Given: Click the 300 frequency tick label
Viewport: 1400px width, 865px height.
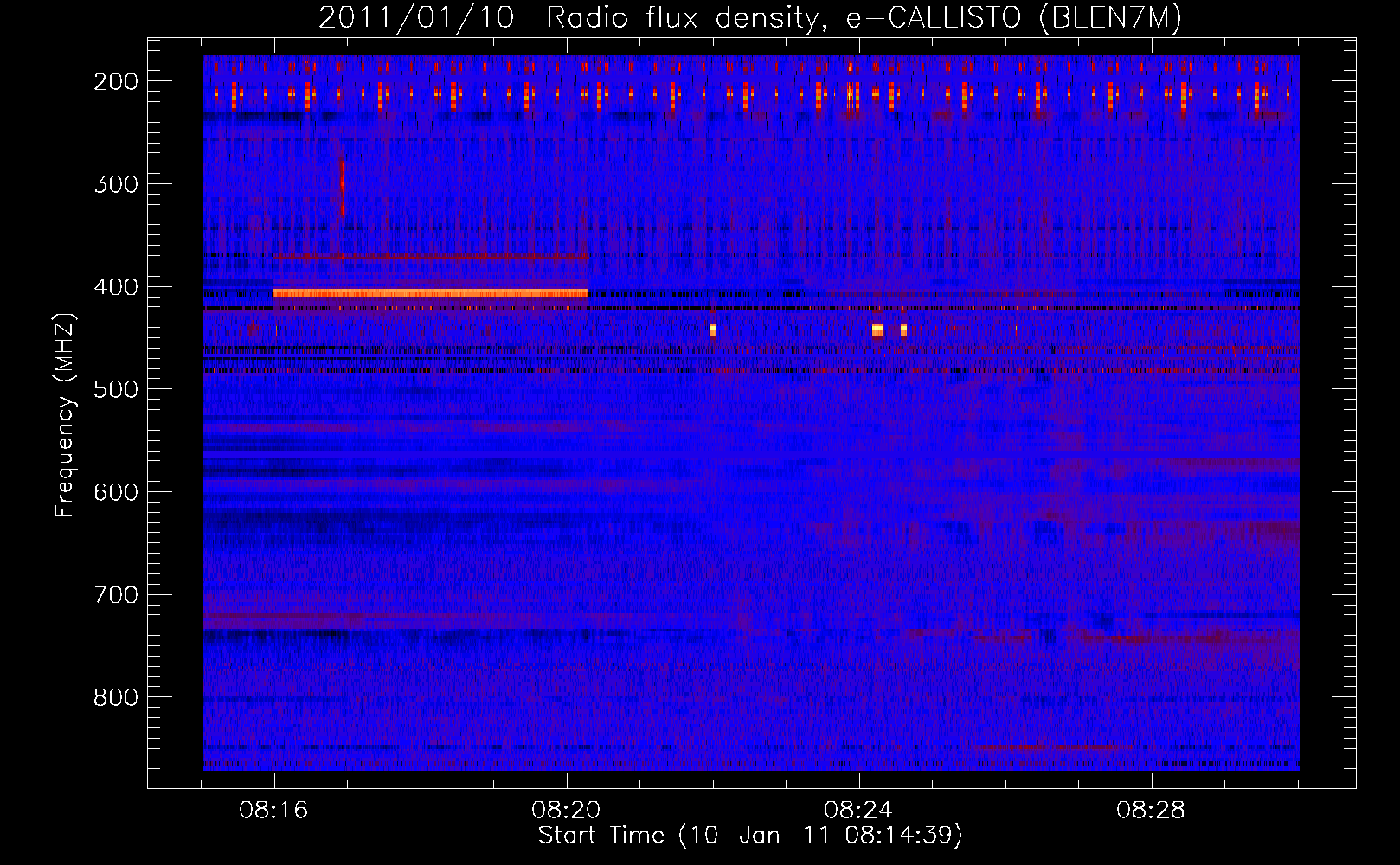Looking at the screenshot, I should tap(116, 184).
